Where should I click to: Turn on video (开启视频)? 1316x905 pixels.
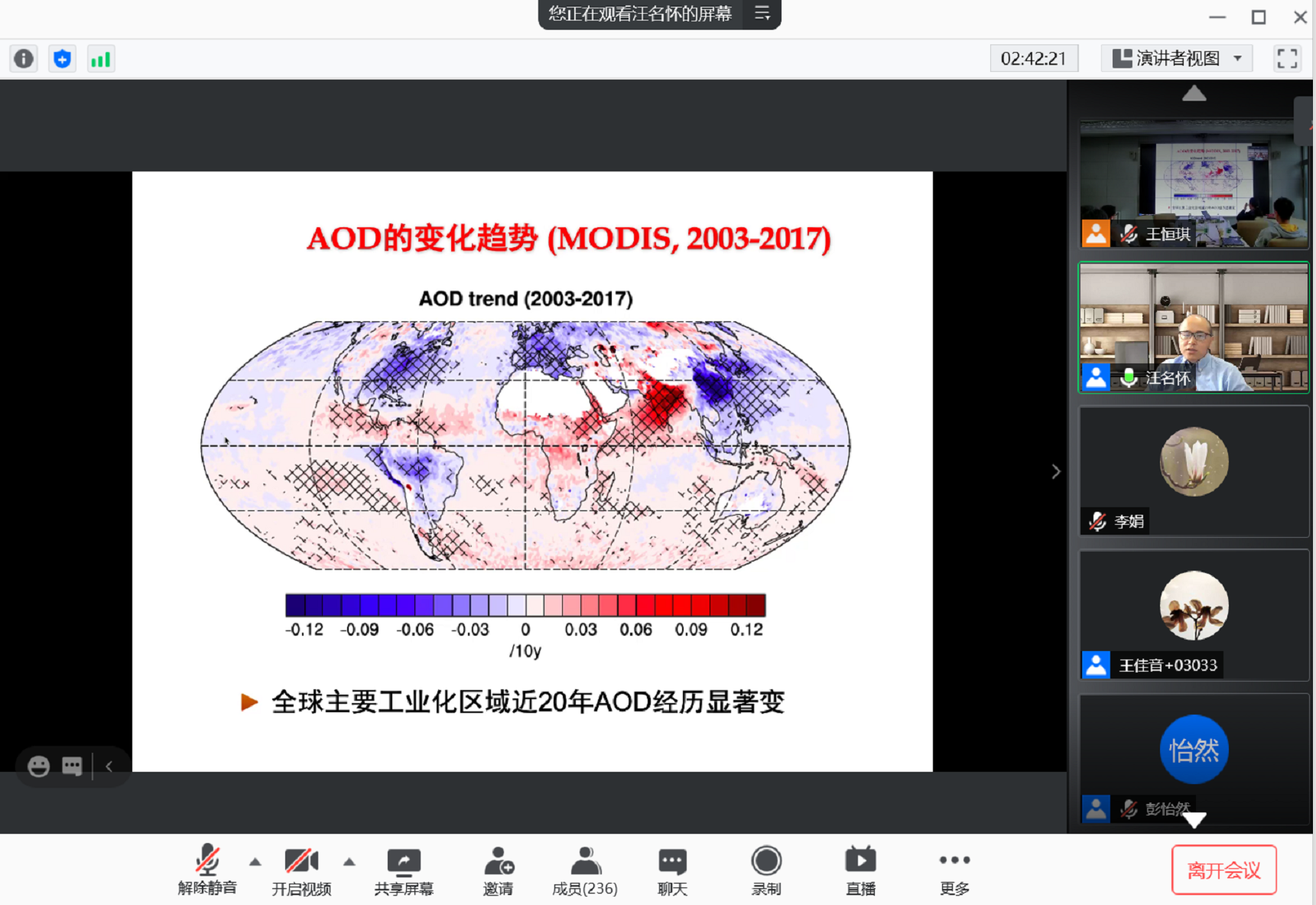click(x=301, y=871)
